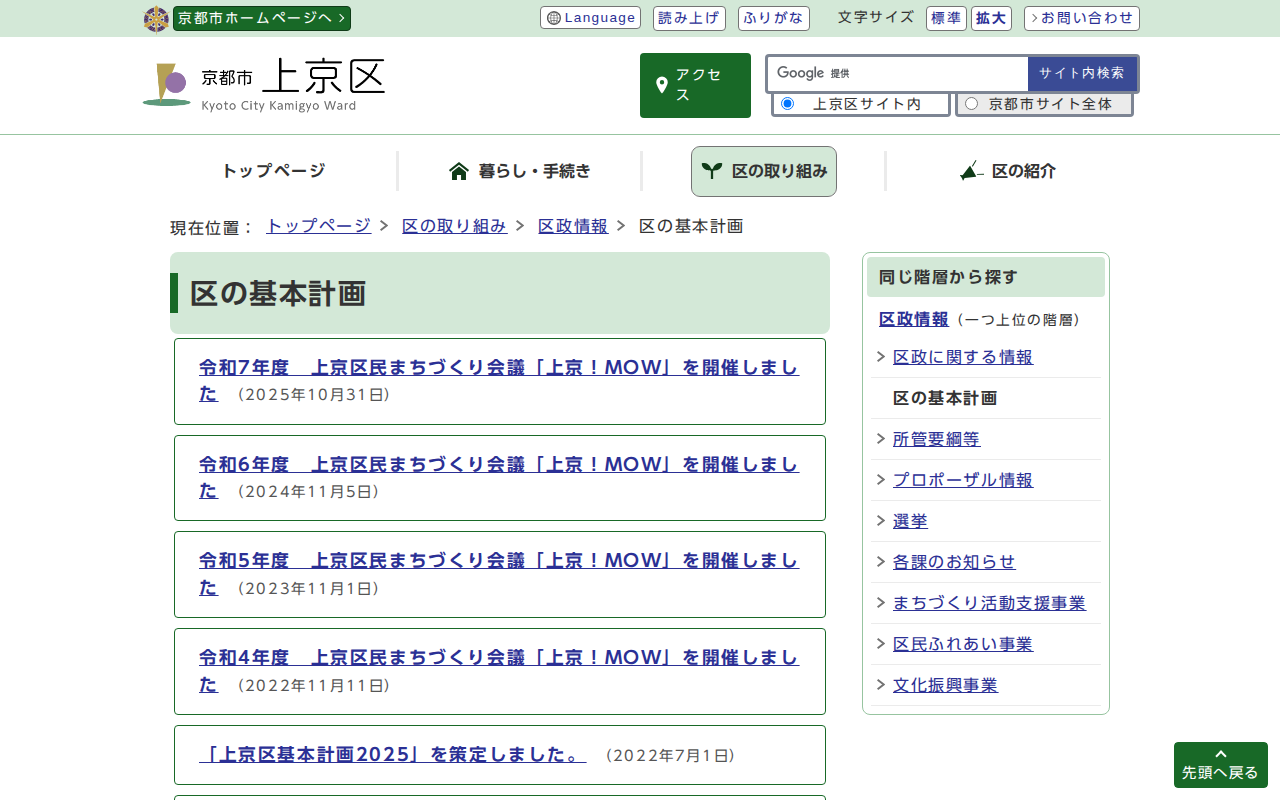The width and height of the screenshot is (1280, 800).
Task: Click the Kamigyo Ward logo
Action: (x=166, y=85)
